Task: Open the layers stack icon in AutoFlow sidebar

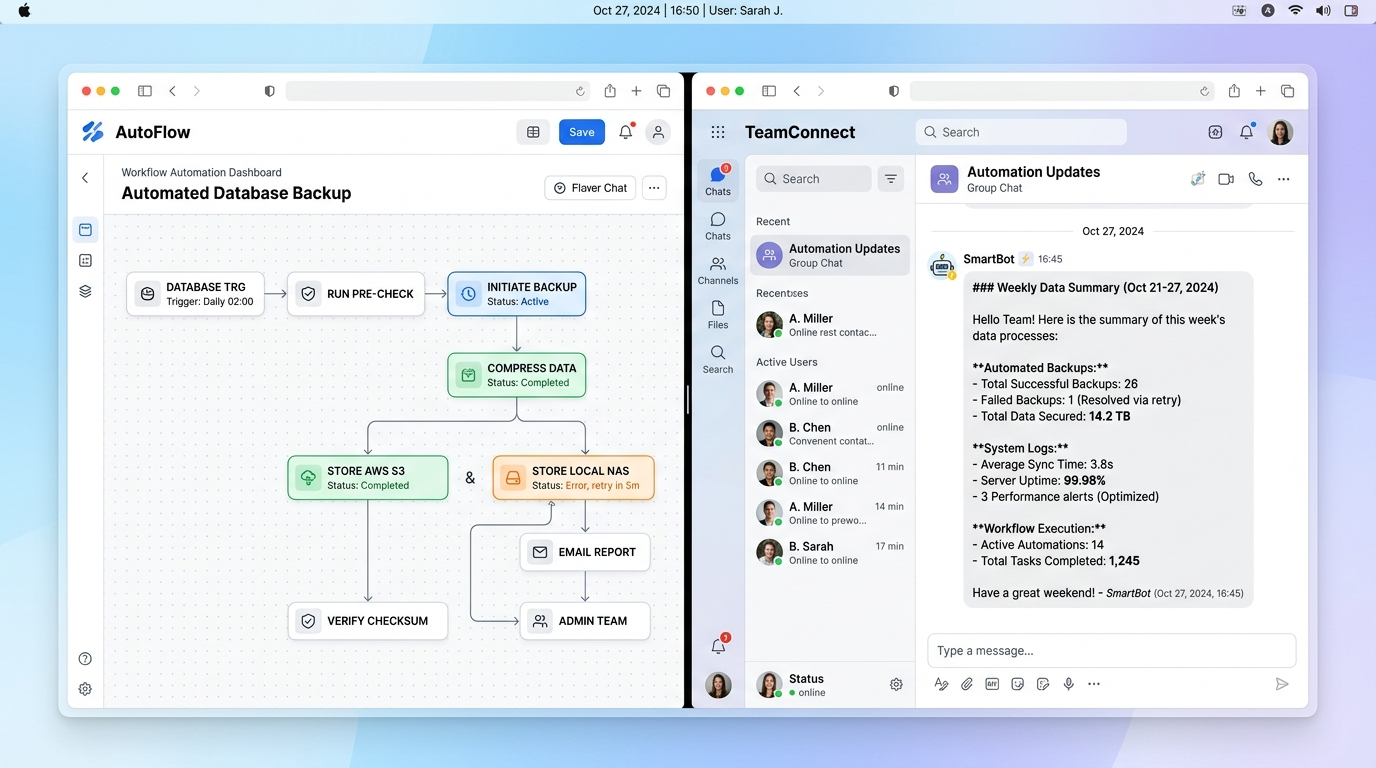Action: click(85, 292)
